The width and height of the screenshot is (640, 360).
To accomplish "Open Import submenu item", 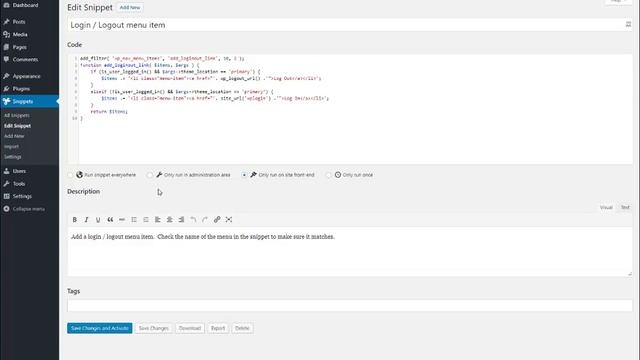I will 11,147.
